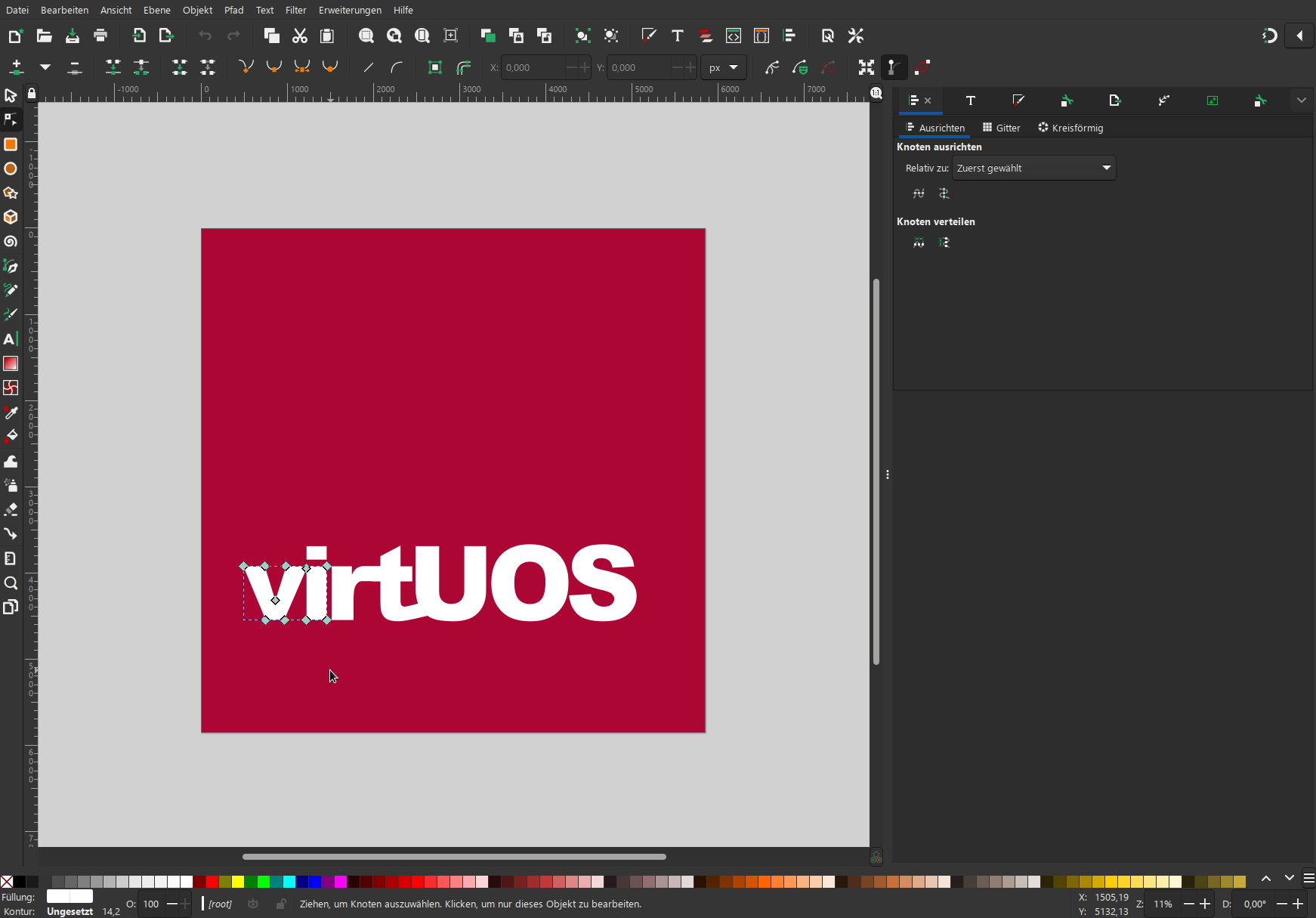Click the no-color X swatch
This screenshot has width=1316, height=918.
[7, 882]
